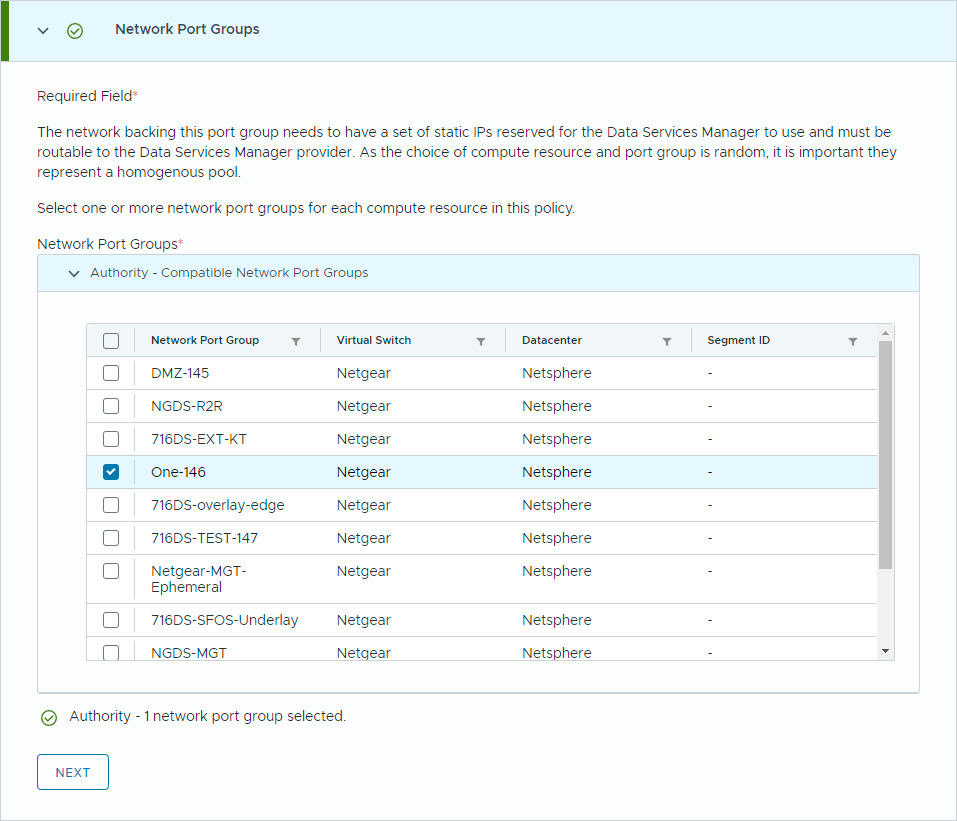Viewport: 957px width, 821px height.
Task: Click the NEXT button
Action: pos(73,772)
